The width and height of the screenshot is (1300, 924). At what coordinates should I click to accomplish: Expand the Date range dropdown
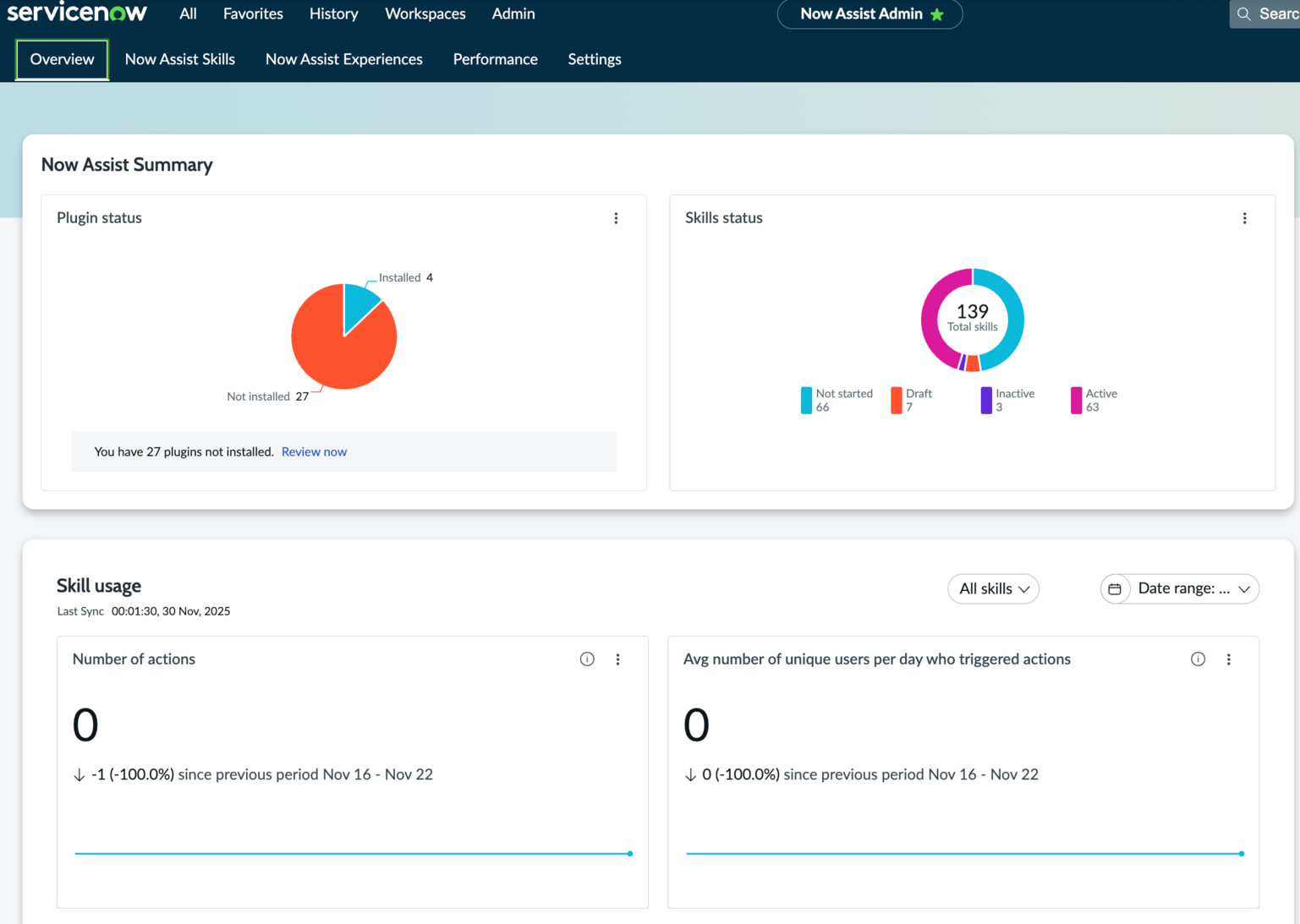coord(1180,588)
